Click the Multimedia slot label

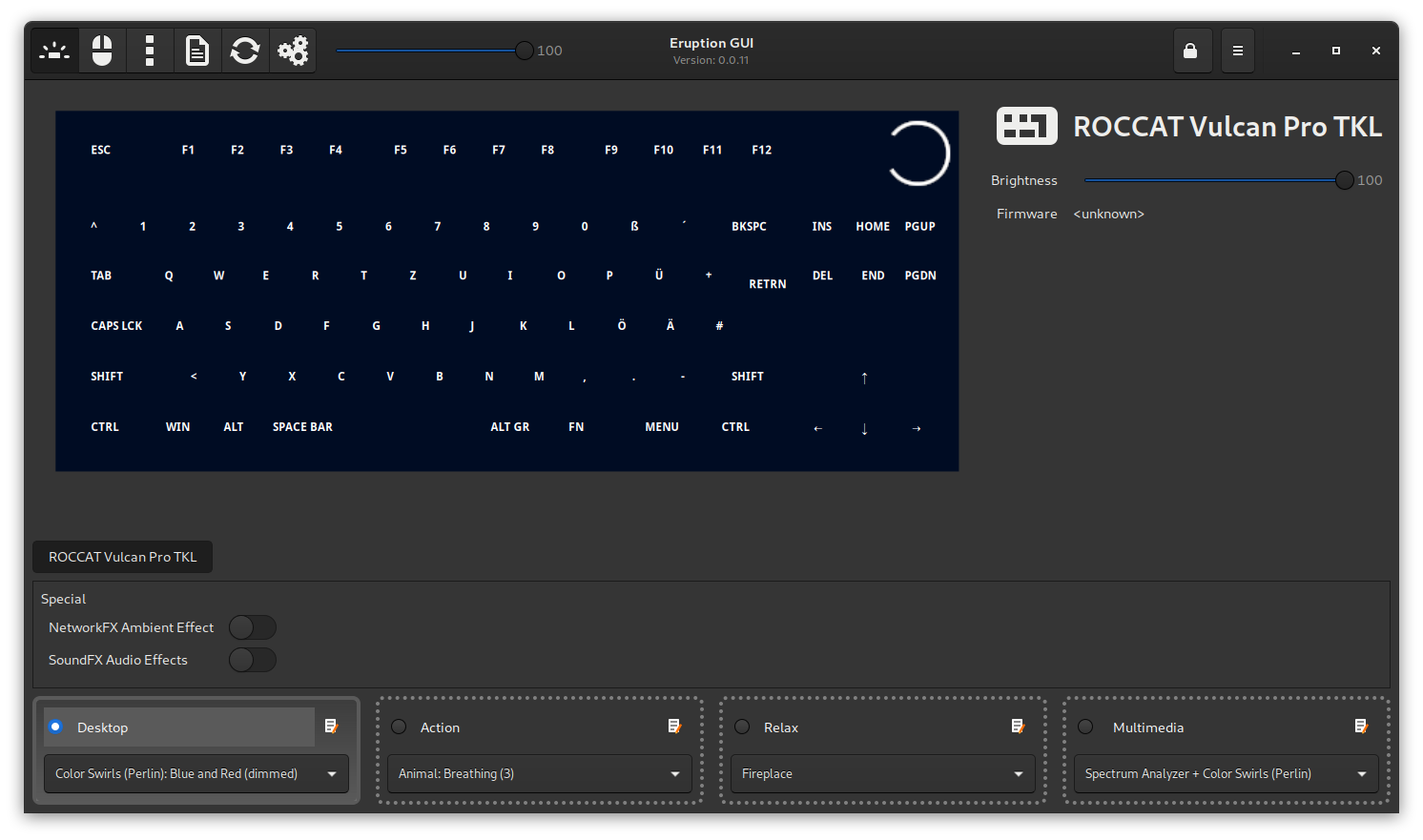click(1148, 727)
